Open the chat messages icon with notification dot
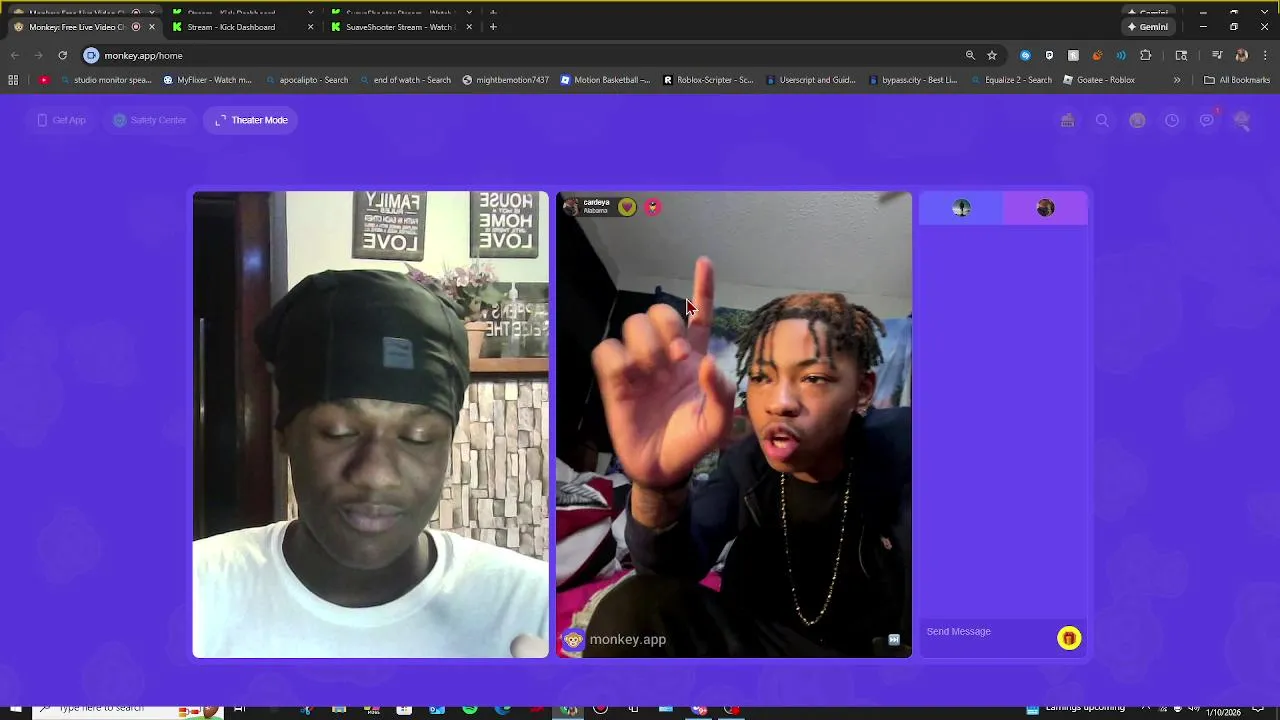Screen dimensions: 1280x720 tap(1207, 120)
